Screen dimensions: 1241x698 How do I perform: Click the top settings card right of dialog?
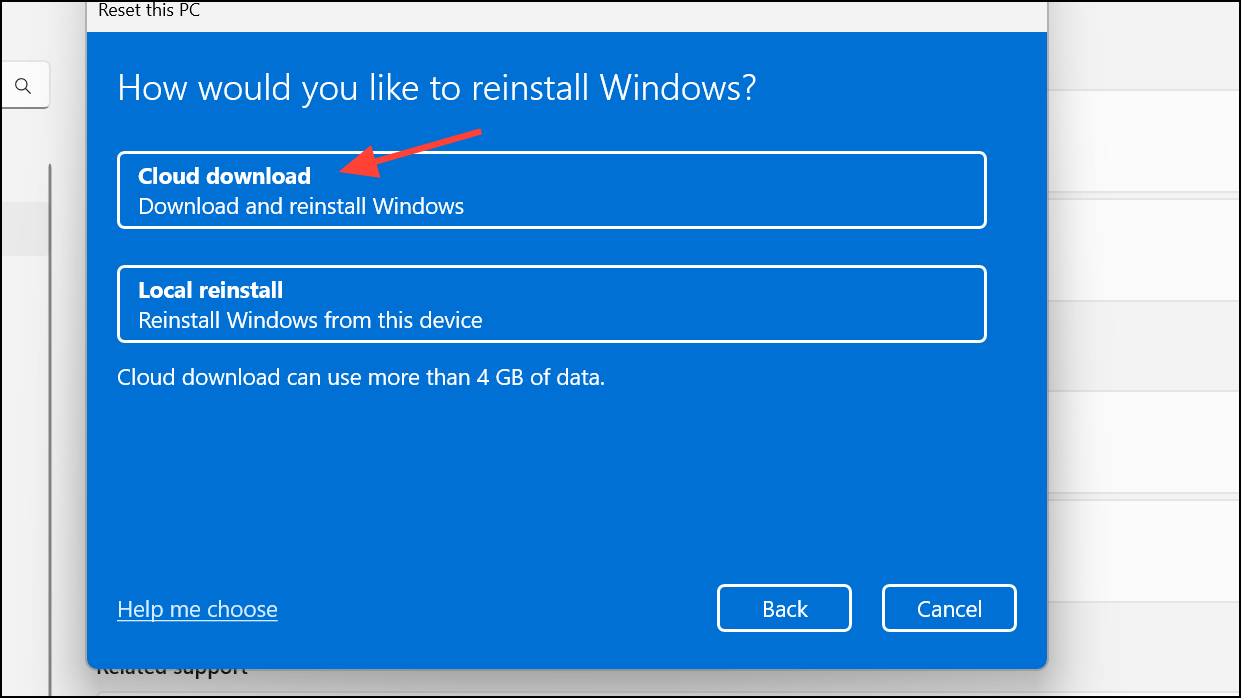tap(1144, 140)
